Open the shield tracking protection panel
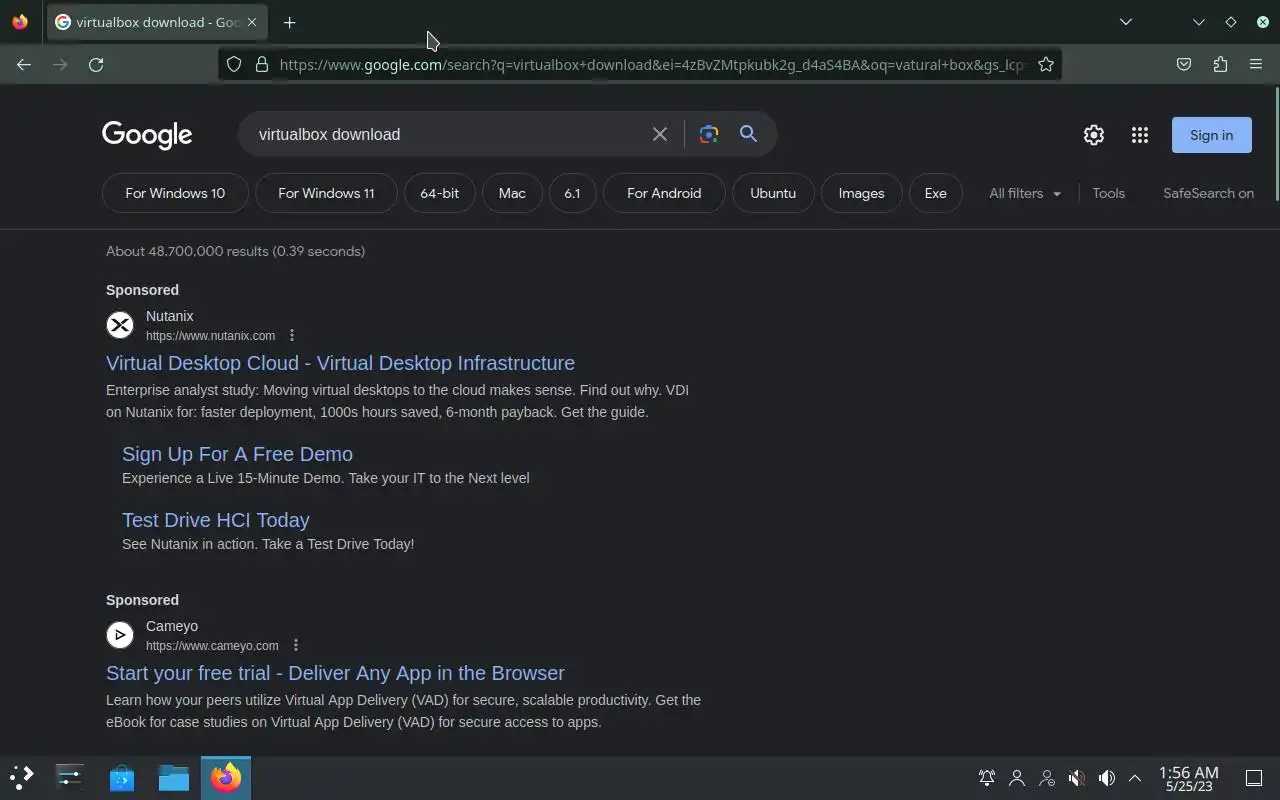Viewport: 1280px width, 800px height. 233,64
